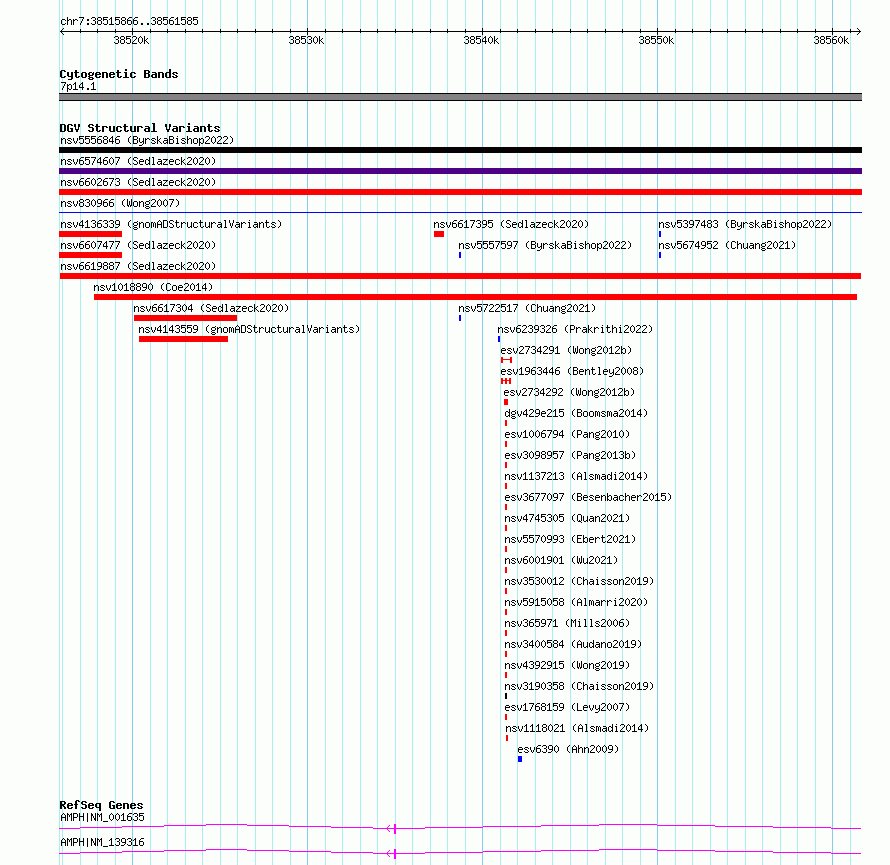
Task: Select the AMPH NM_001635 exon arrow marker
Action: pyautogui.click(x=392, y=829)
